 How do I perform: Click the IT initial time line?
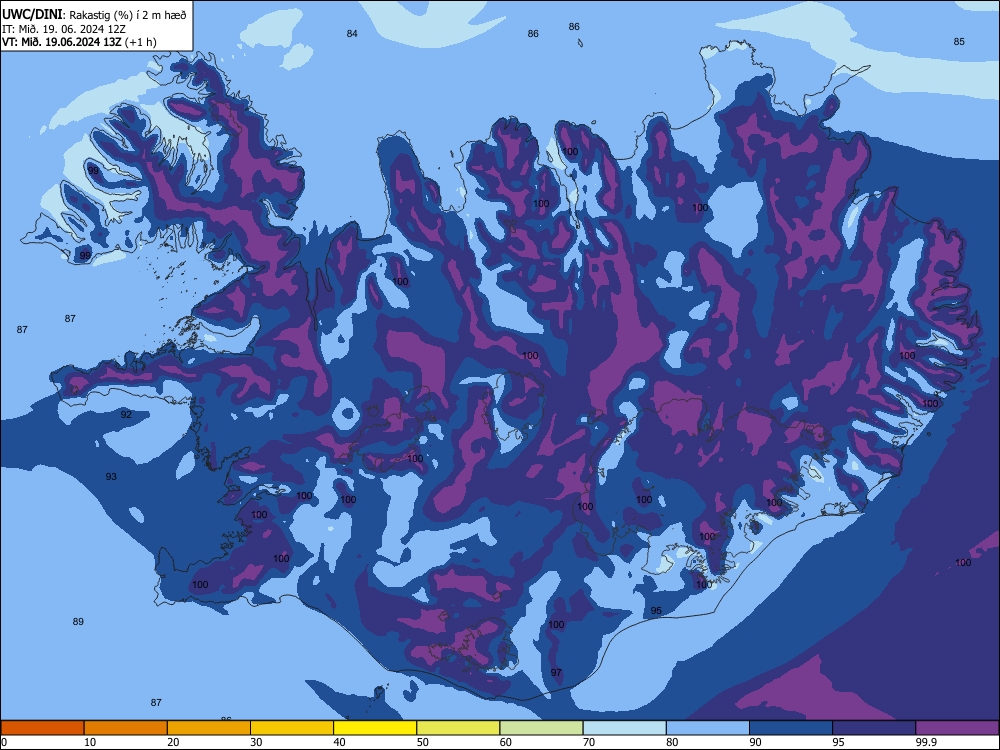pyautogui.click(x=64, y=29)
